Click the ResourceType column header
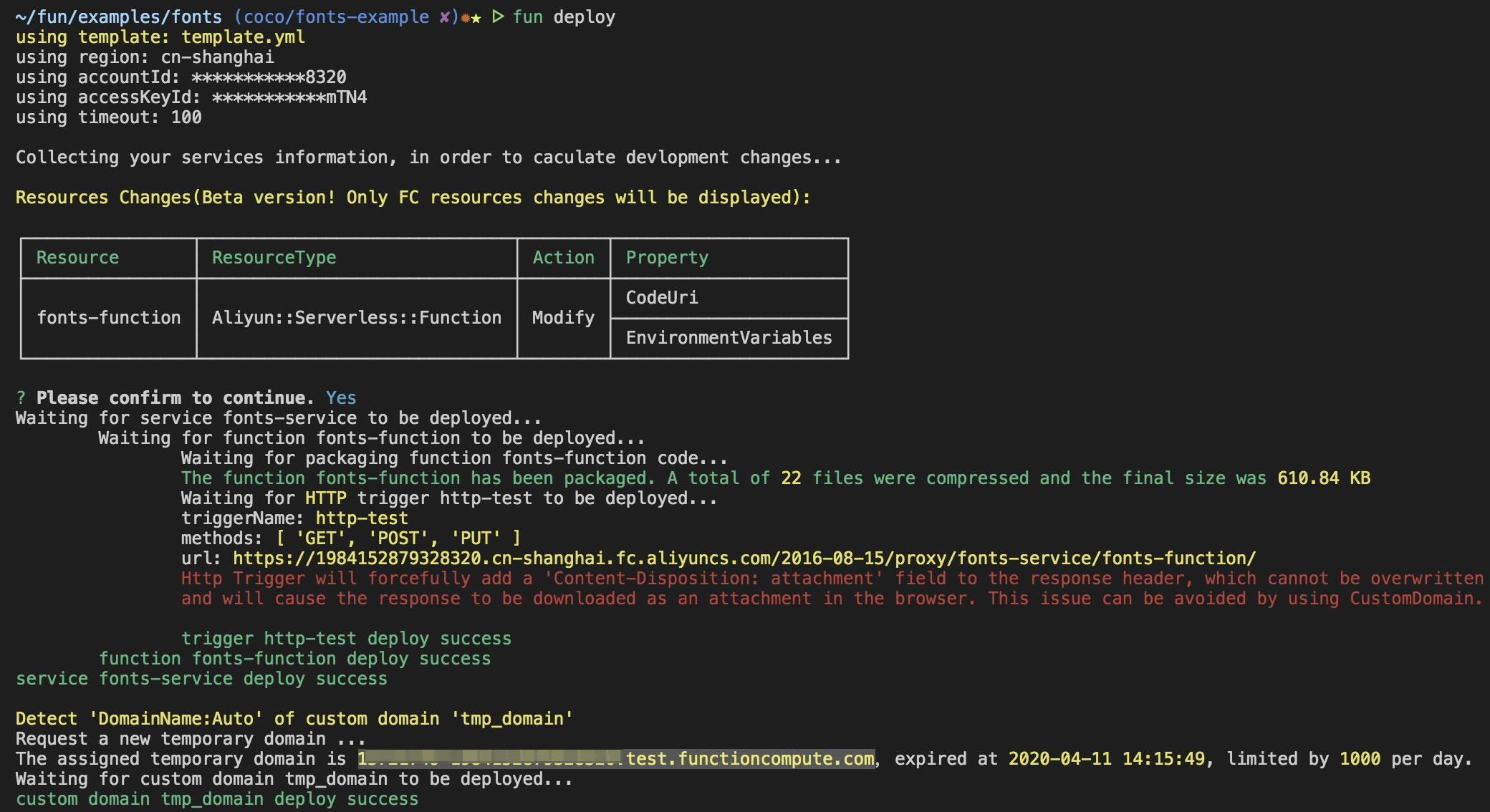The image size is (1490, 812). (274, 258)
